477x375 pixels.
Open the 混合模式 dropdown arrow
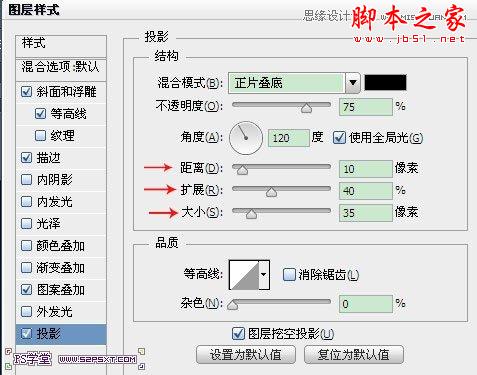point(353,83)
